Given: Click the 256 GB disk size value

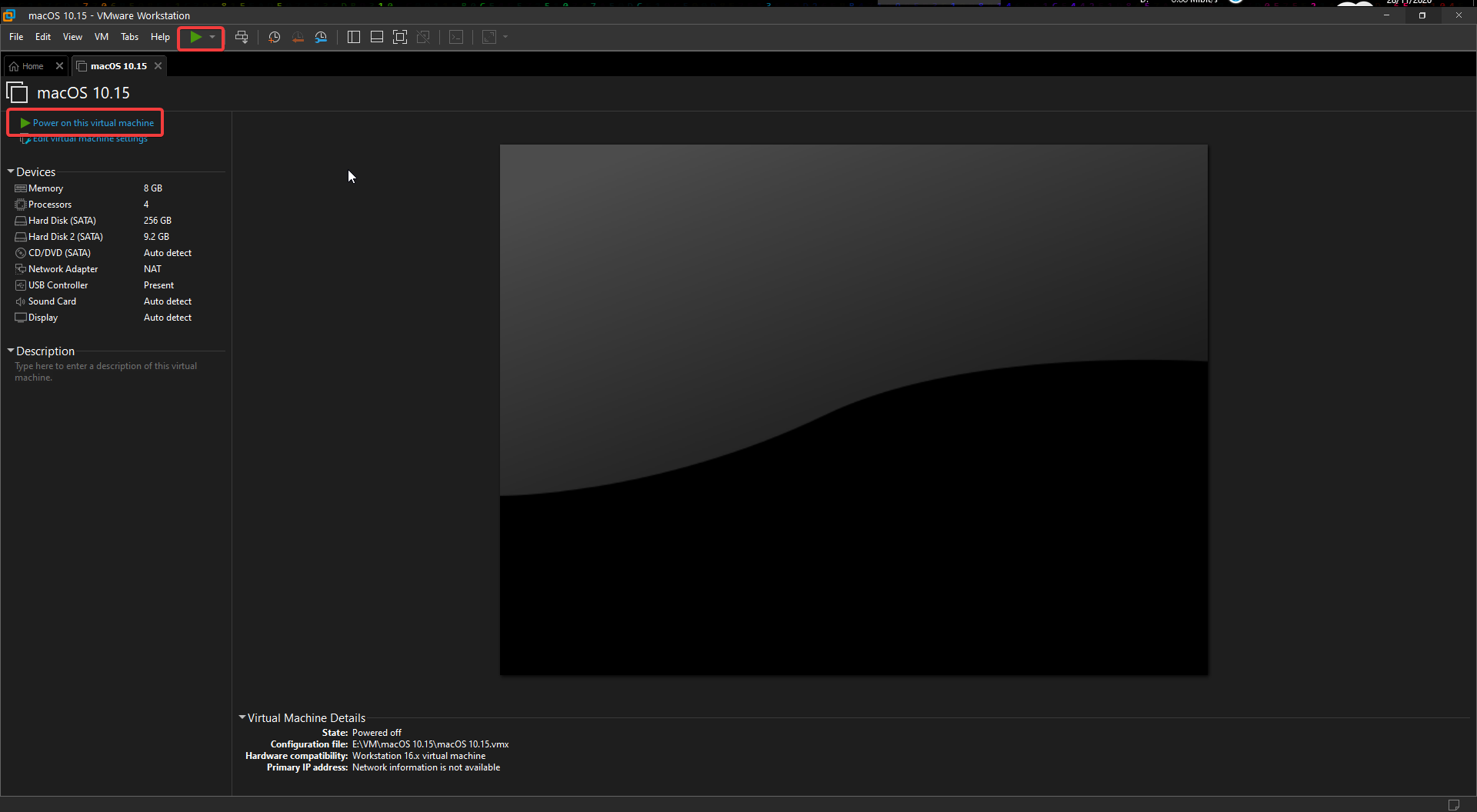Looking at the screenshot, I should (x=158, y=221).
